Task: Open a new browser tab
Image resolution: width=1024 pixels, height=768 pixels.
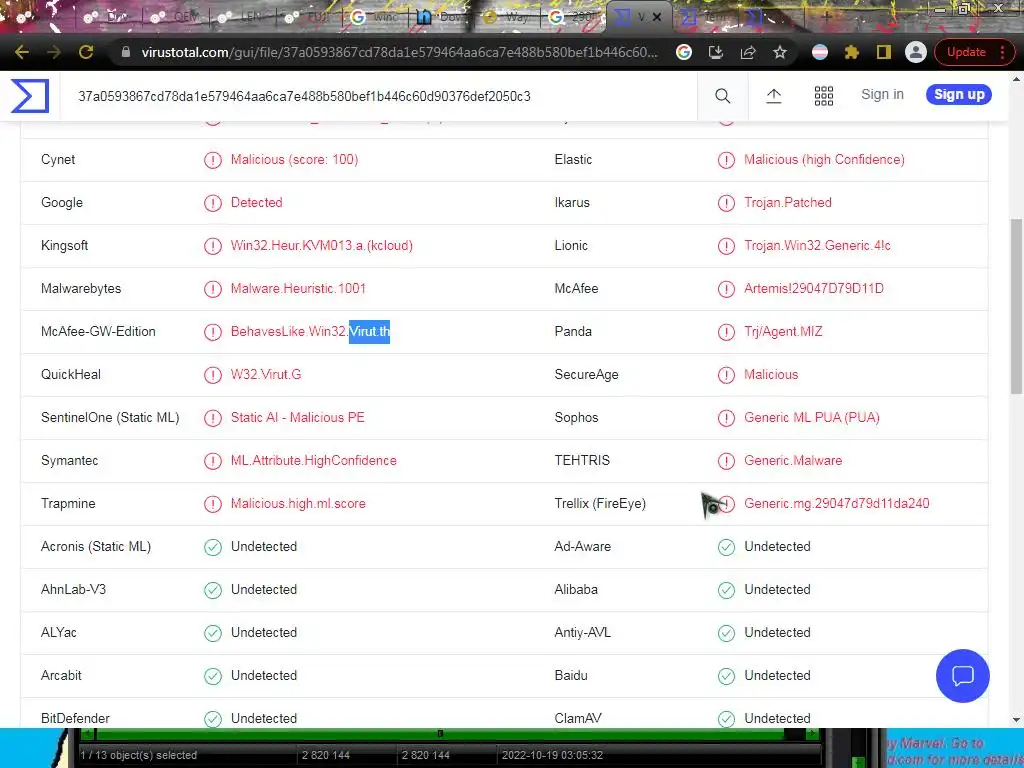Action: tap(825, 18)
